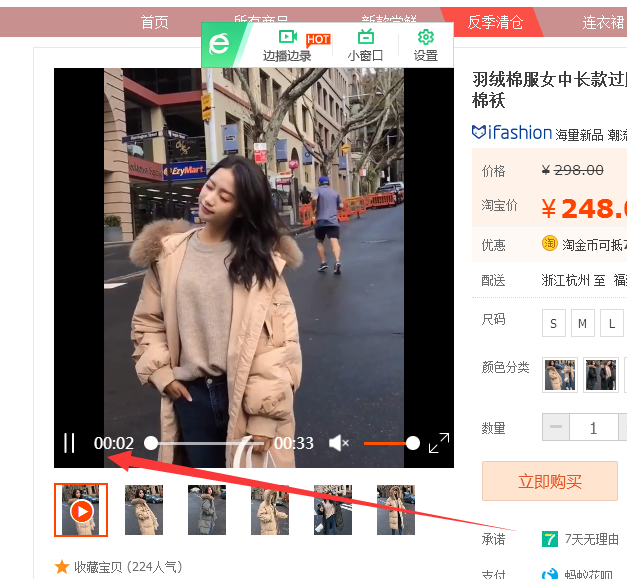
Task: Open the 小窗口 mini window
Action: click(x=365, y=46)
